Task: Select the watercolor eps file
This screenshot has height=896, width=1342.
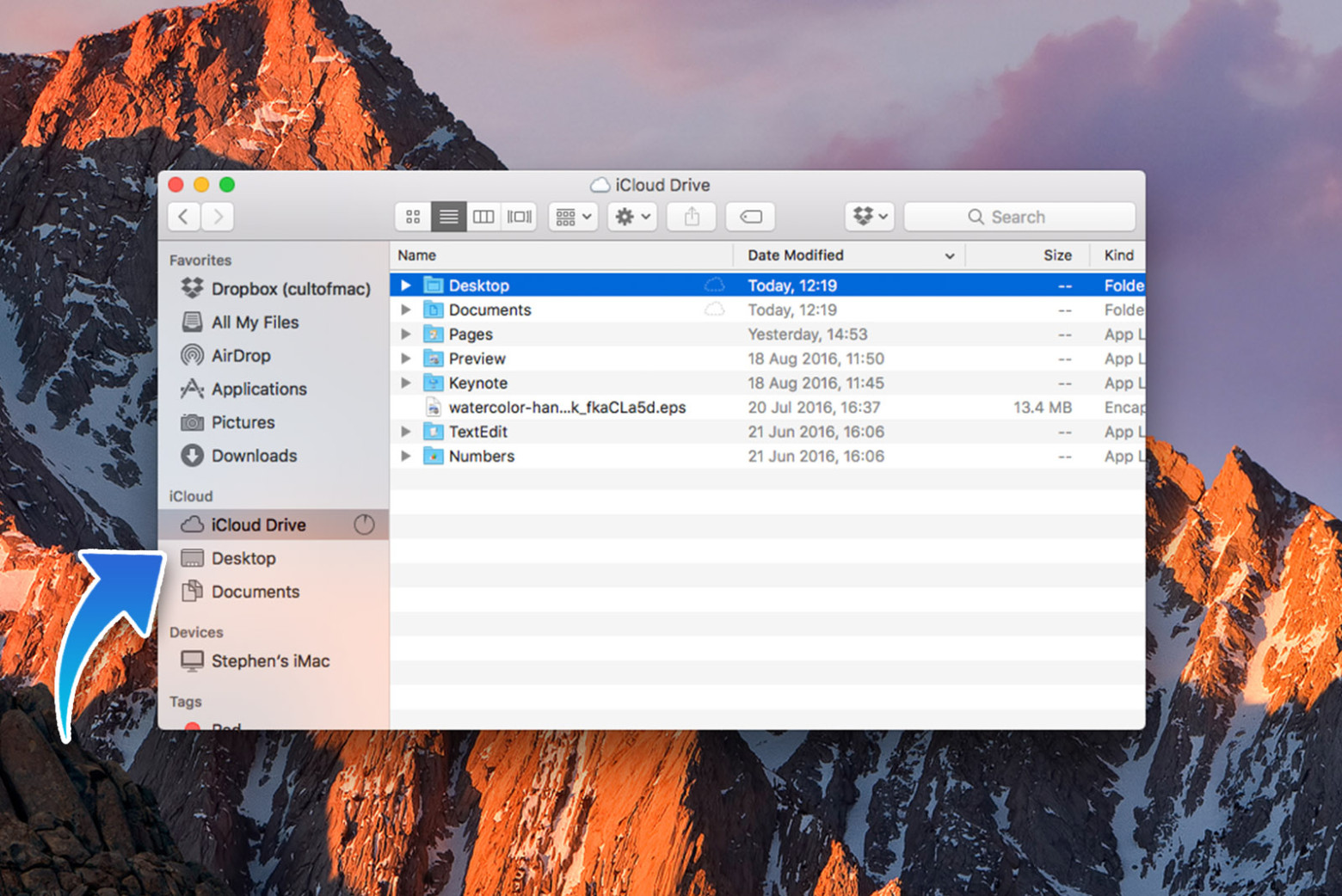Action: [567, 408]
